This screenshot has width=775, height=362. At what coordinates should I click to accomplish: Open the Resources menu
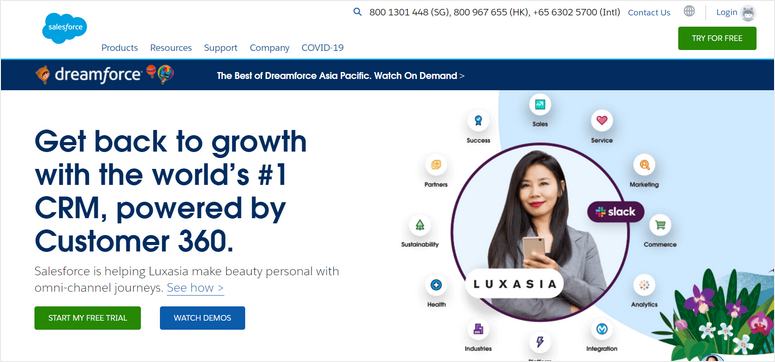(x=171, y=48)
